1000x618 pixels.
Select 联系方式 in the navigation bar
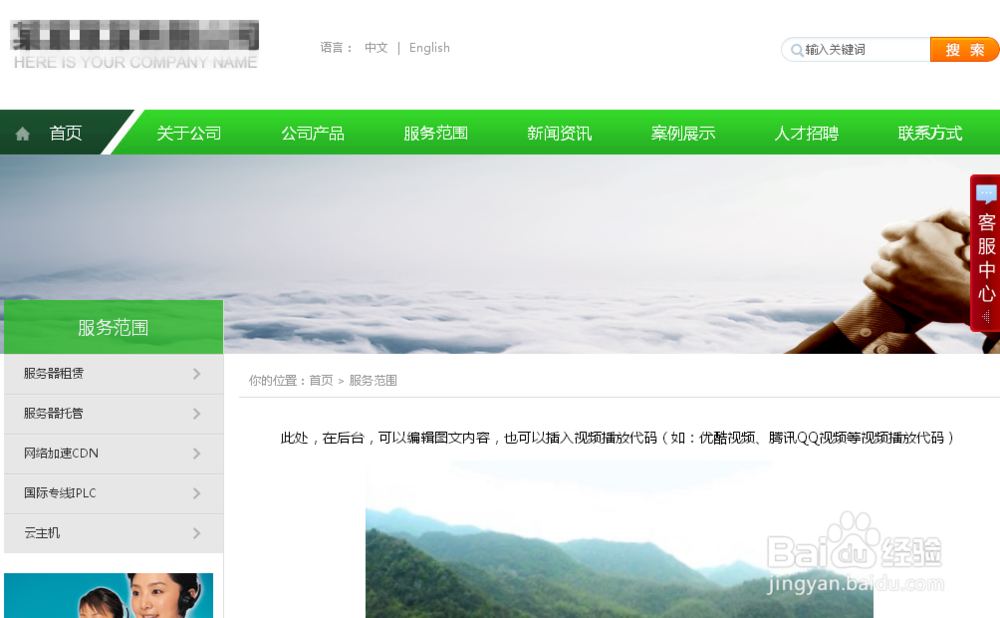pyautogui.click(x=929, y=131)
